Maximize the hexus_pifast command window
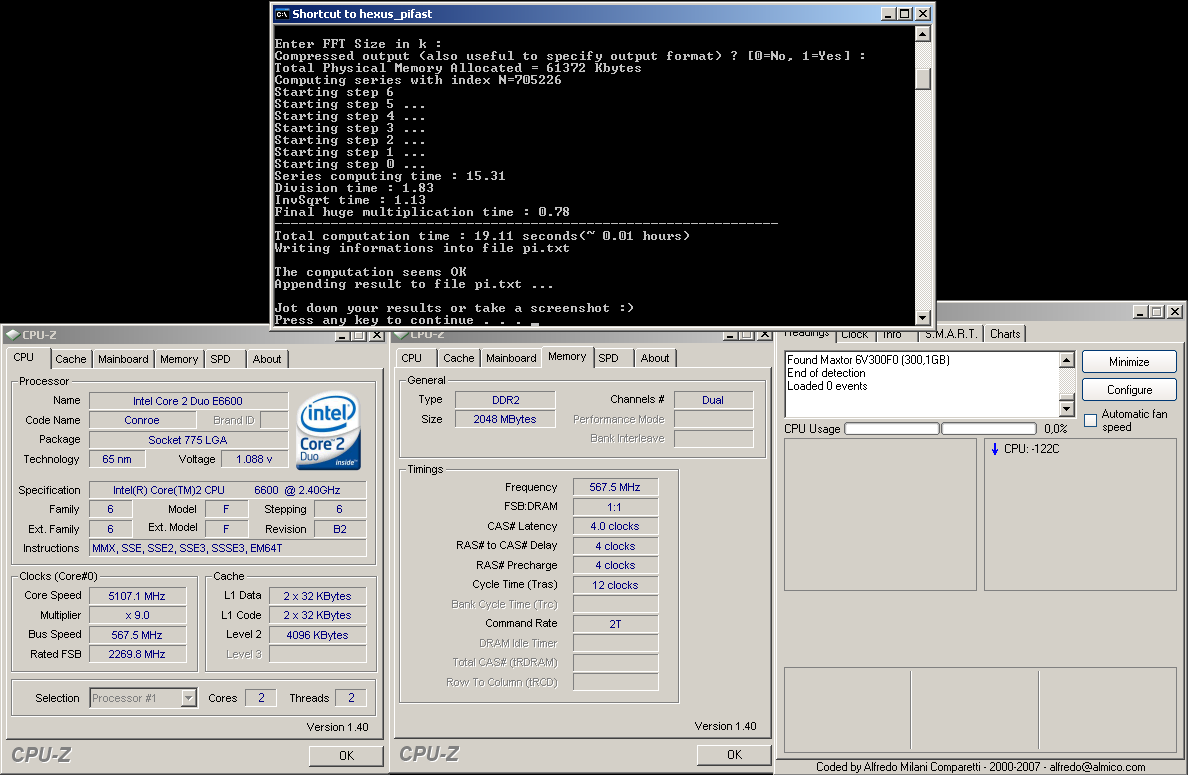 pos(905,14)
